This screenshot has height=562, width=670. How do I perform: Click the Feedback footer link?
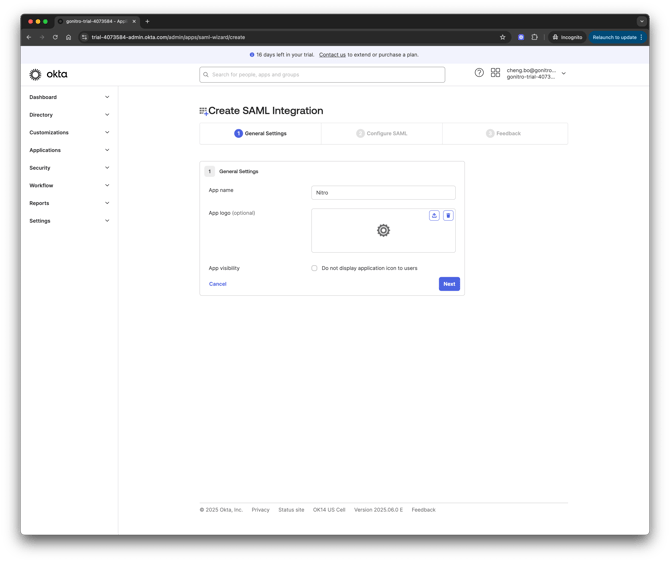(x=423, y=510)
